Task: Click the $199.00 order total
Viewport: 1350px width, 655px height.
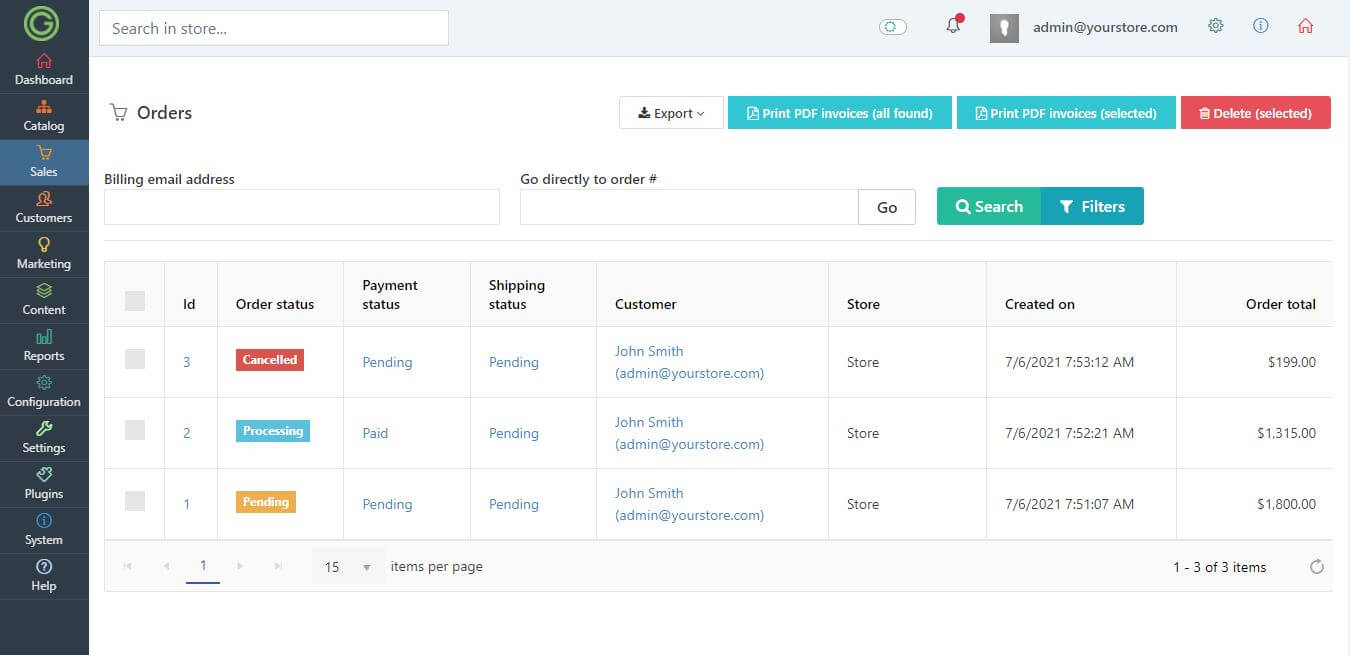Action: click(x=1292, y=362)
